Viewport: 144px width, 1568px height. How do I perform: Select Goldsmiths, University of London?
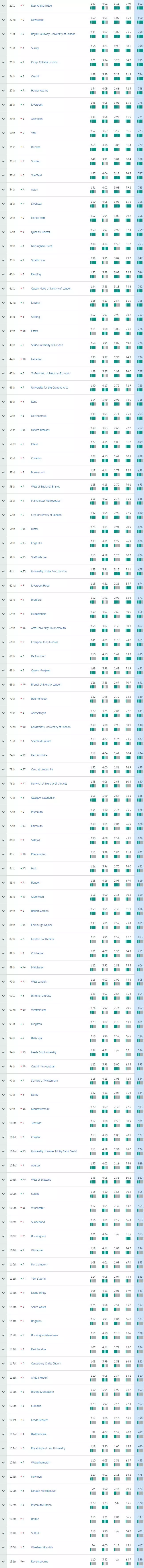[x=51, y=727]
